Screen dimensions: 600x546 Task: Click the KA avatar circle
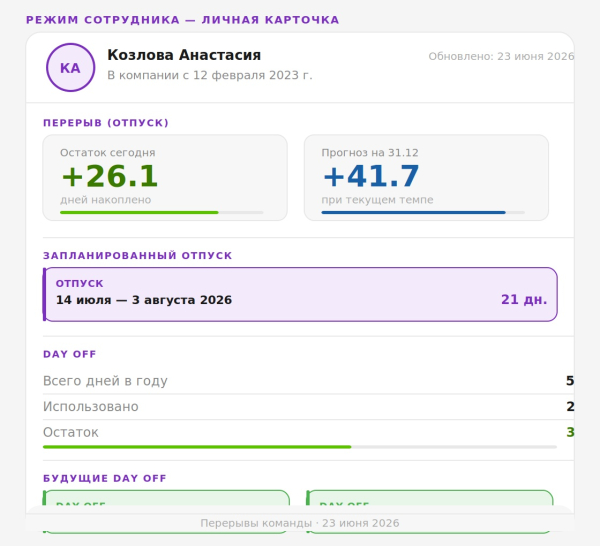pos(70,67)
